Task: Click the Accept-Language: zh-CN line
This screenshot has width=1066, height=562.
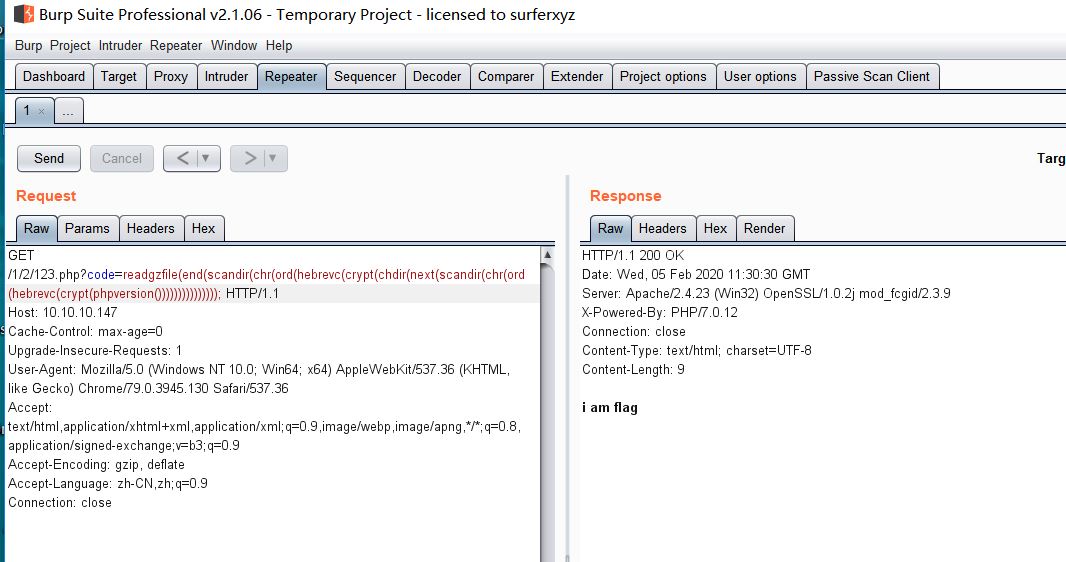Action: coord(108,484)
